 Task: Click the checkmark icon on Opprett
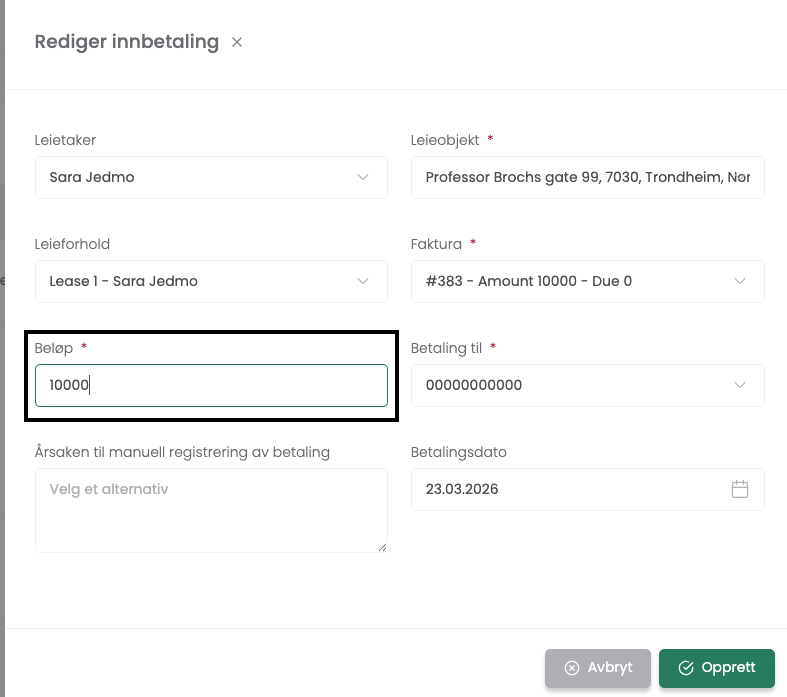(x=686, y=668)
